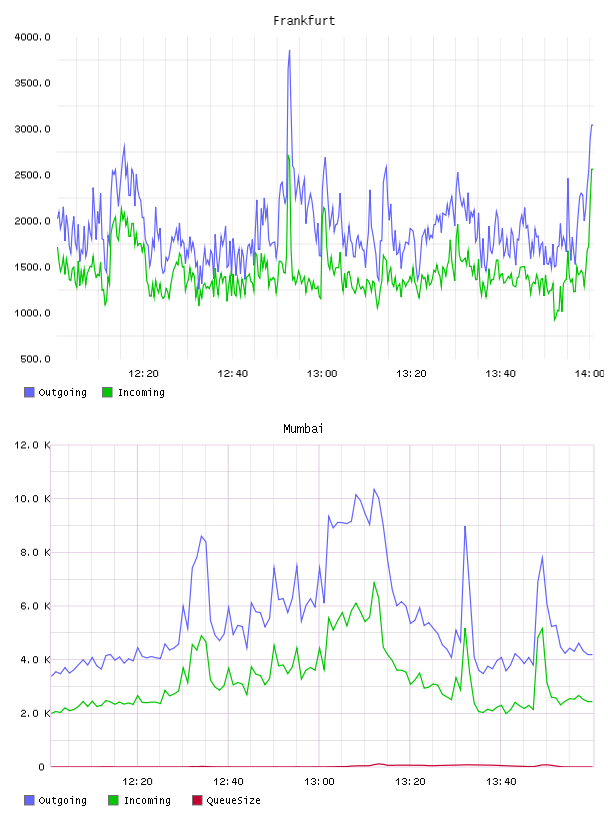Screen dimensions: 608x816
Task: Click the 13:40 time label on Mumbai chart
Action: coord(501,782)
